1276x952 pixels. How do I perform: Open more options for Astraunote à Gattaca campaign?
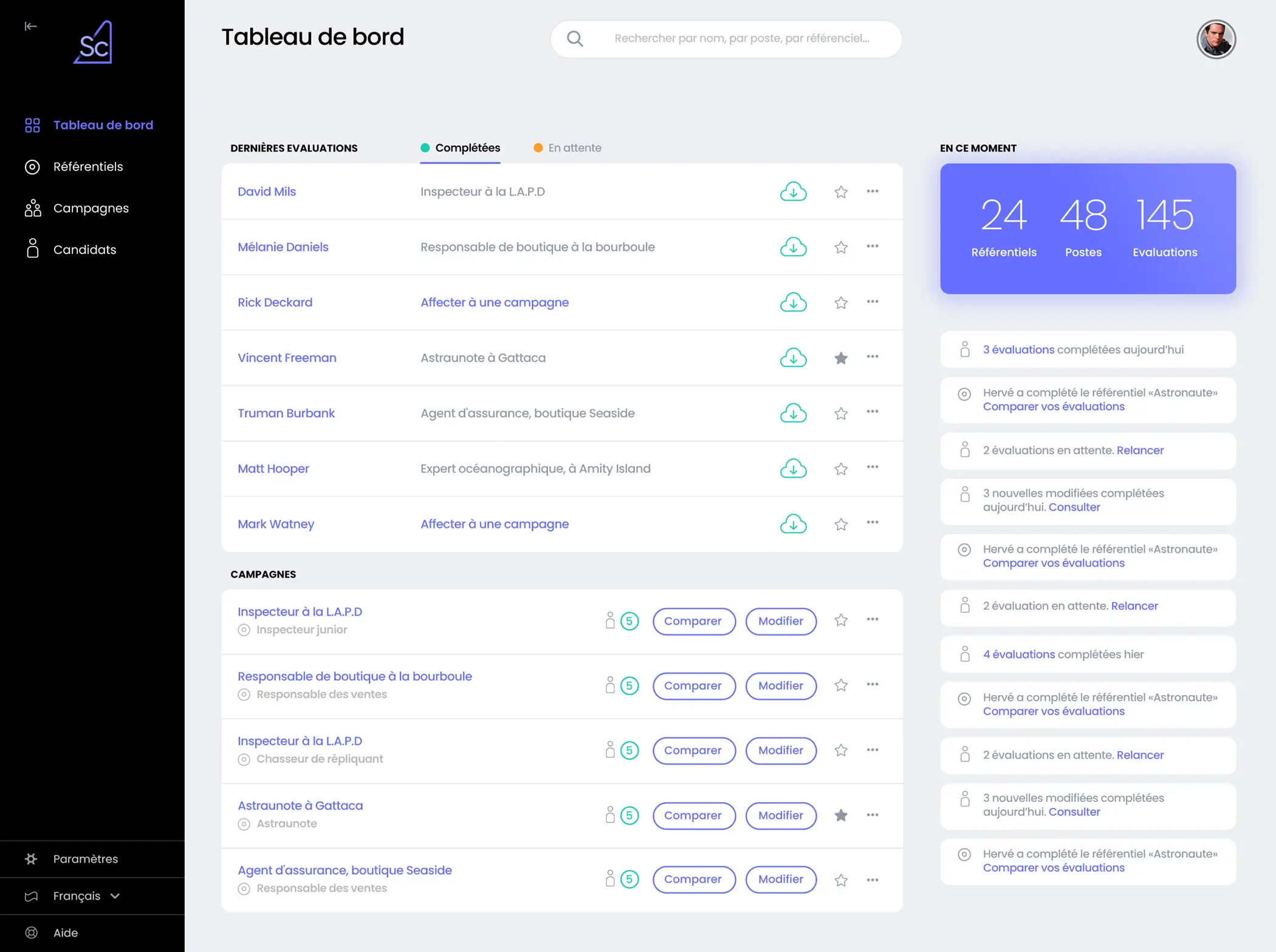pyautogui.click(x=873, y=815)
